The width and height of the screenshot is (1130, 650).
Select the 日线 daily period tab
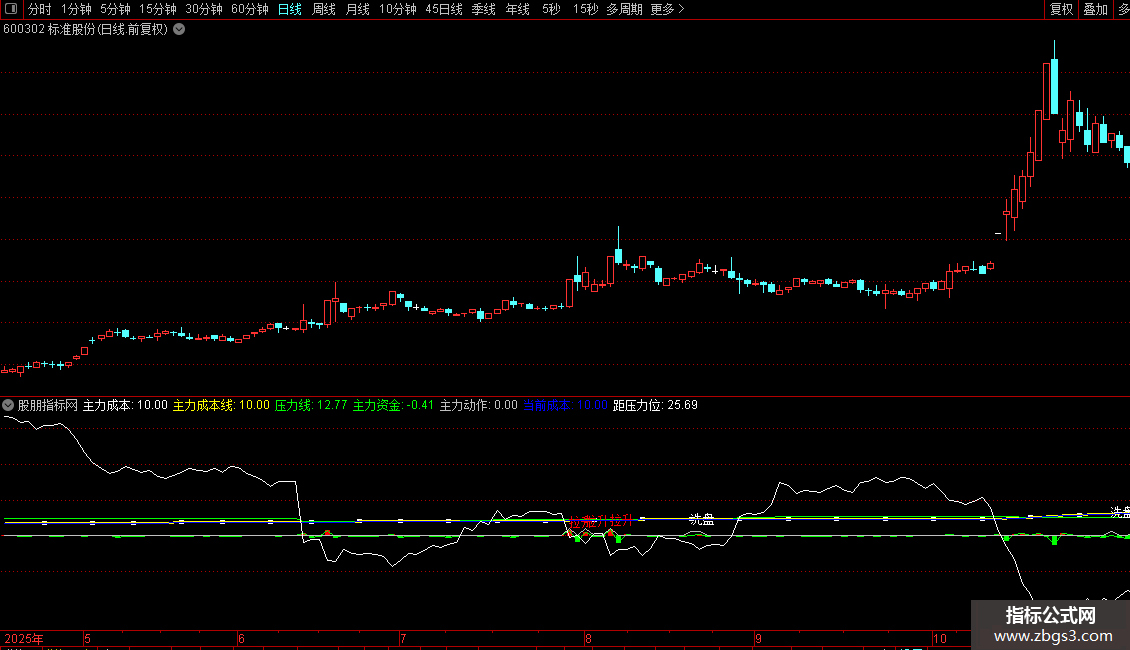point(290,9)
